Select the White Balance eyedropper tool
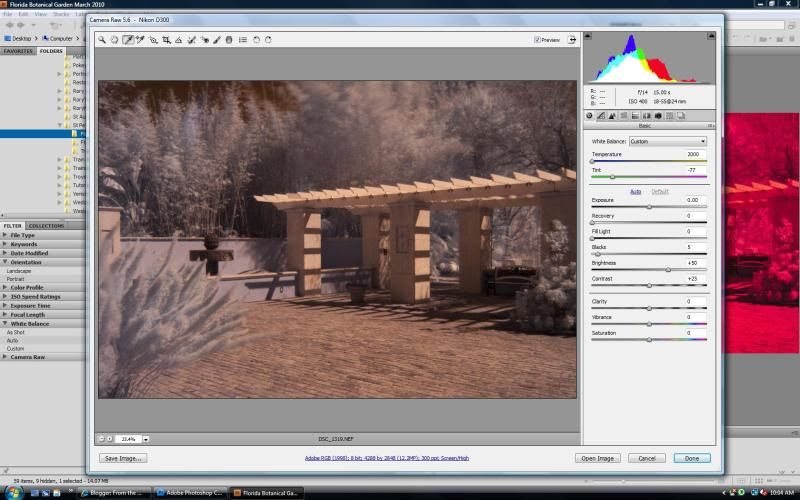Viewport: 800px width, 500px height. pyautogui.click(x=128, y=39)
